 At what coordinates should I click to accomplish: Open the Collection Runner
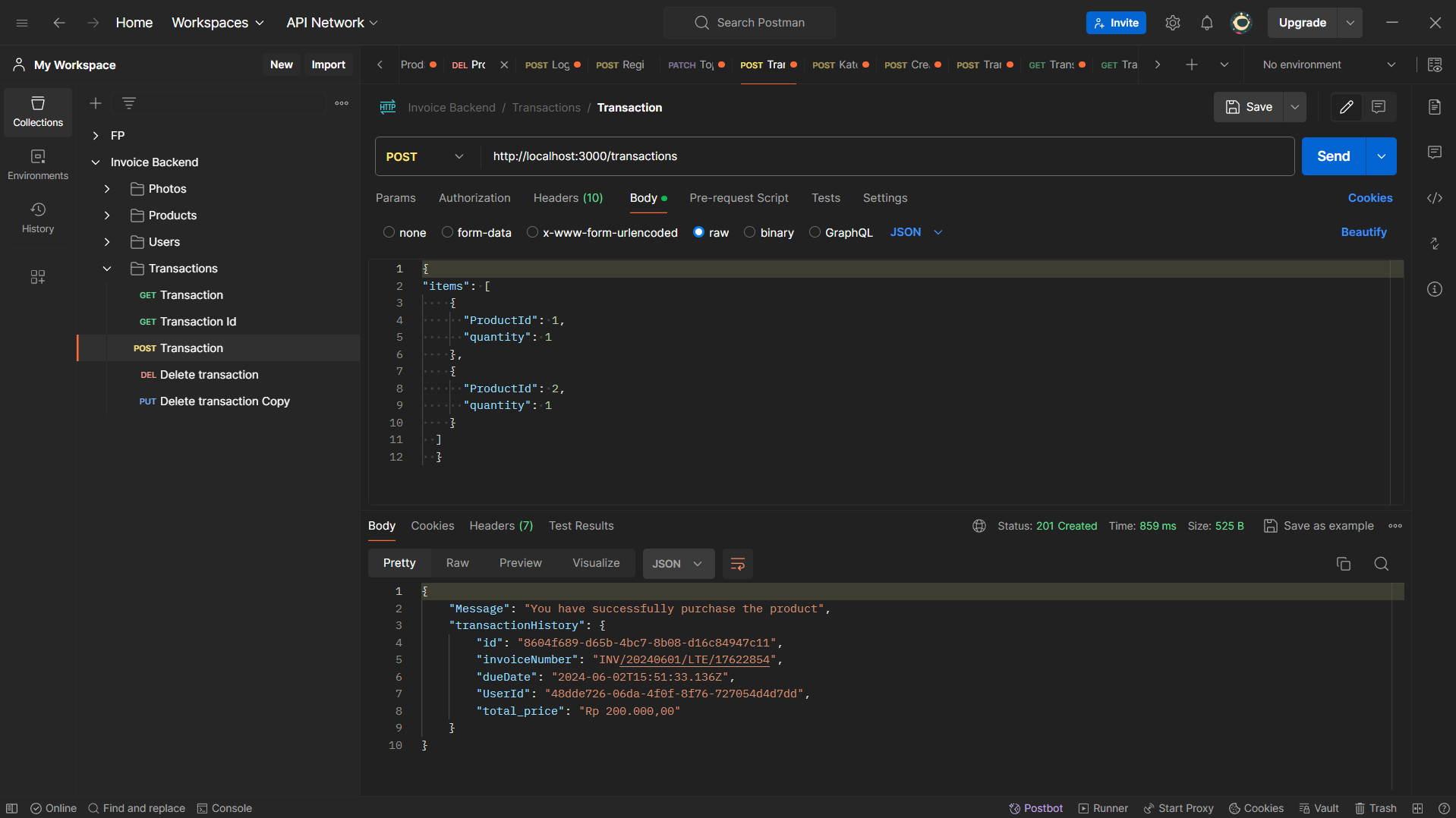tap(1102, 807)
